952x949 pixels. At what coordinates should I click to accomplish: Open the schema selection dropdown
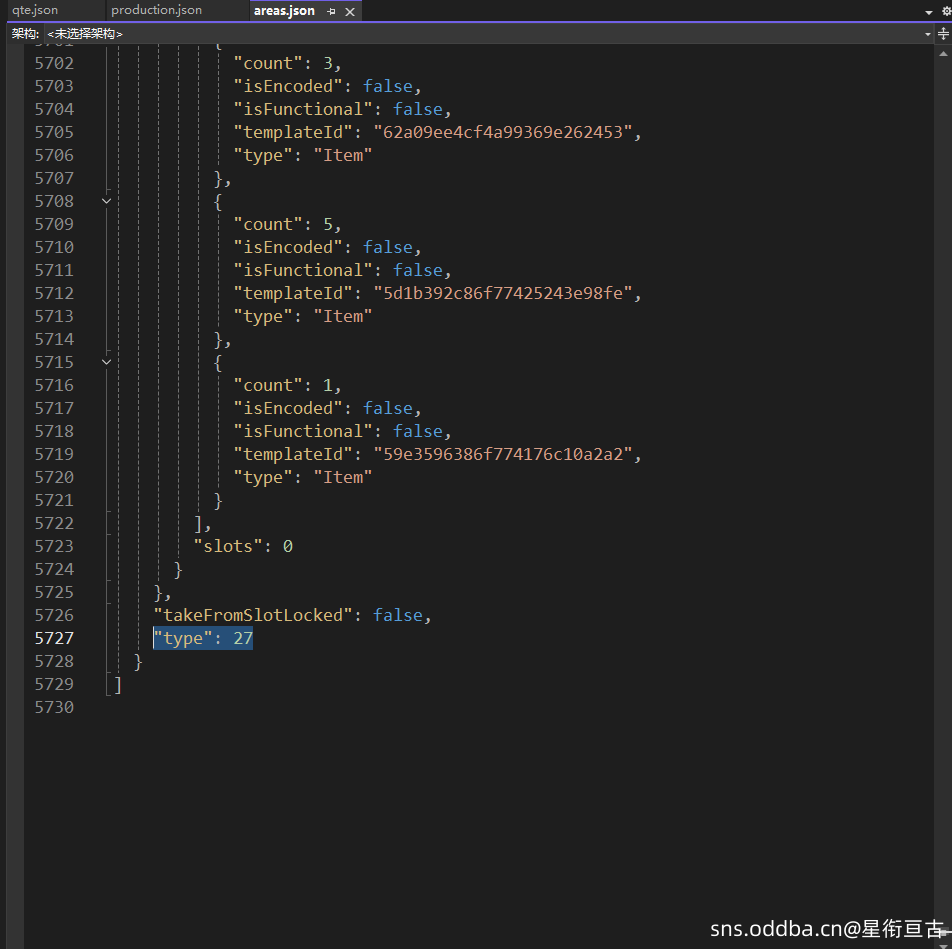(x=928, y=34)
